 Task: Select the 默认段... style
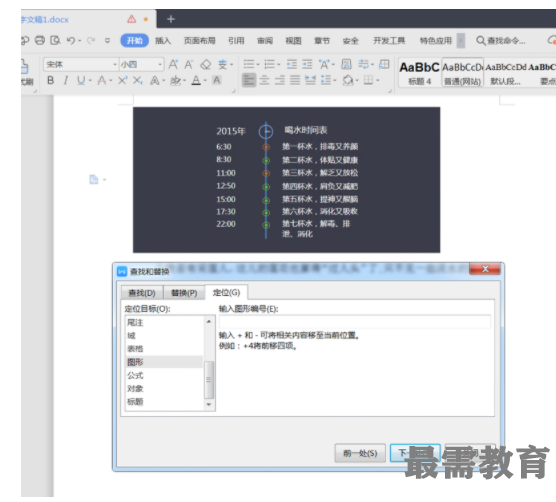tap(505, 74)
